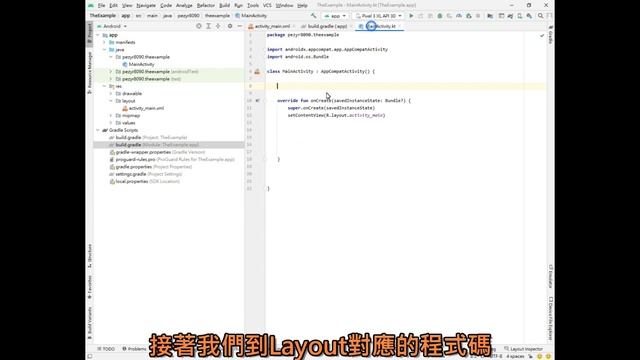Select gradle.properties file

pyautogui.click(x=150, y=167)
